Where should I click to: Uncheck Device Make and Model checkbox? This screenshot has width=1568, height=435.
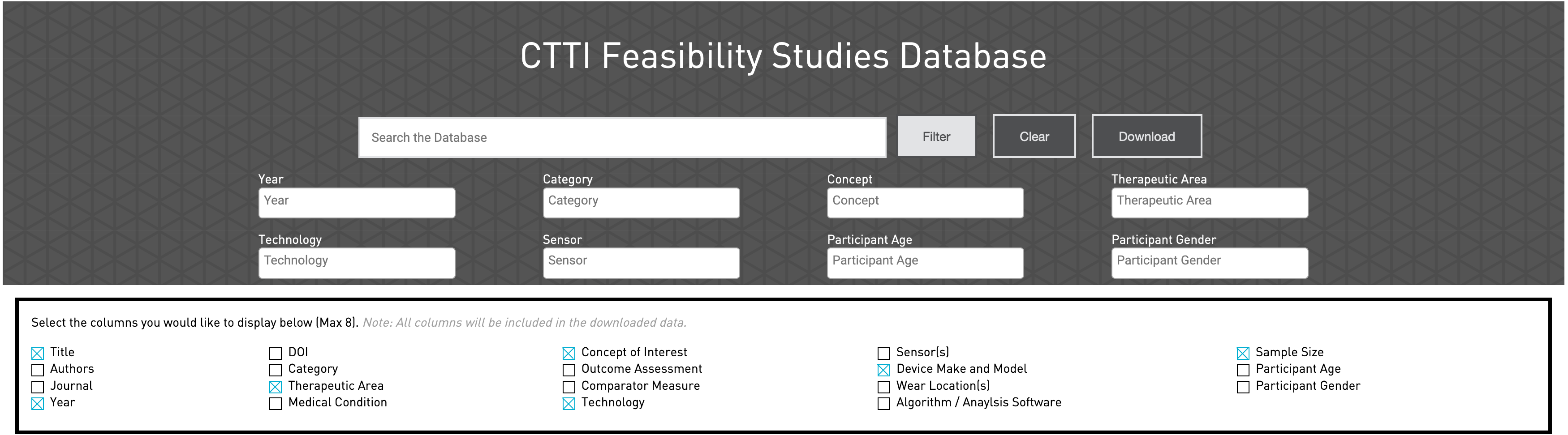[x=884, y=370]
